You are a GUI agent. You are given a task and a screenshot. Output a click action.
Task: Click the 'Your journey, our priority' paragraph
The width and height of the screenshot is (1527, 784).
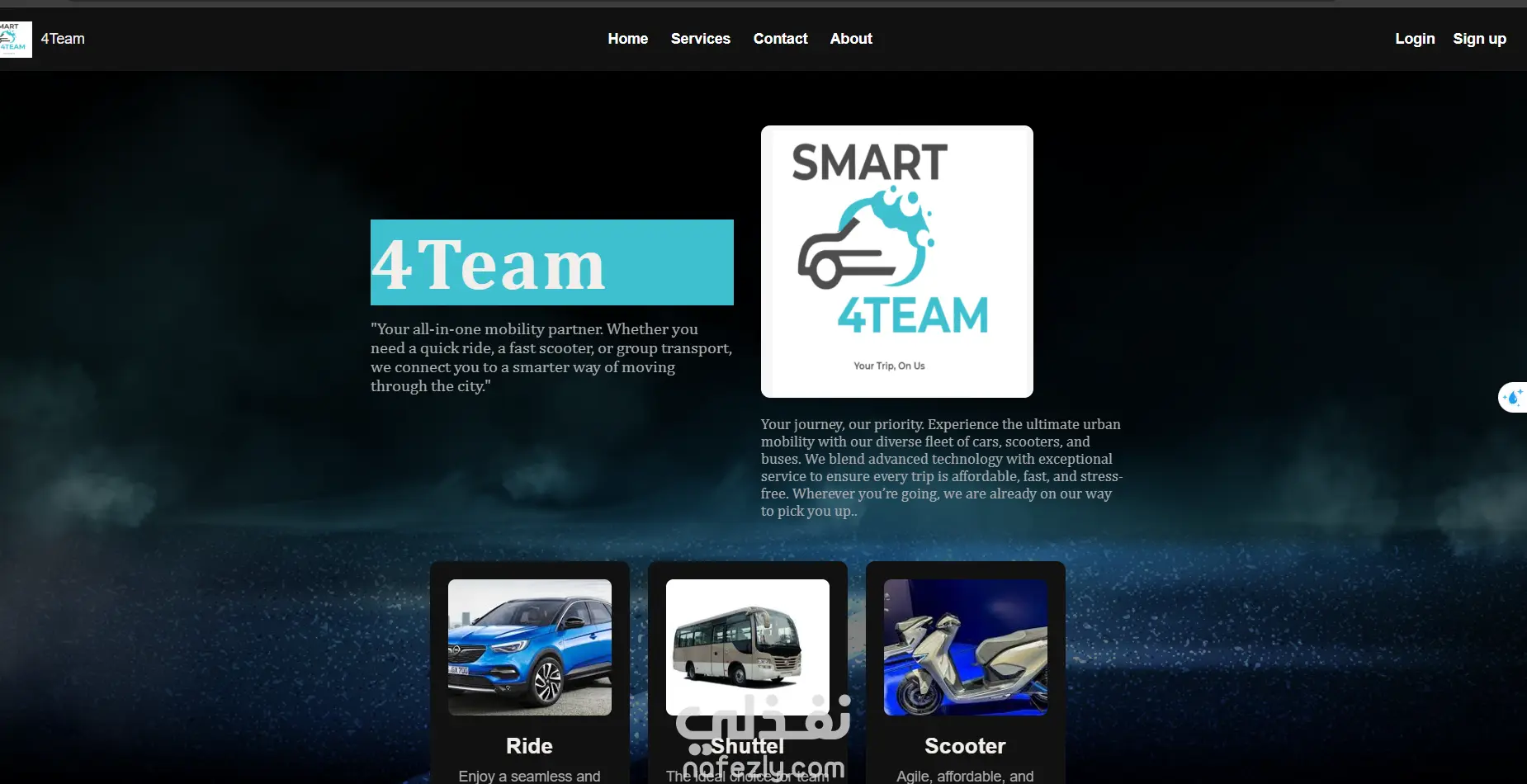tap(942, 467)
